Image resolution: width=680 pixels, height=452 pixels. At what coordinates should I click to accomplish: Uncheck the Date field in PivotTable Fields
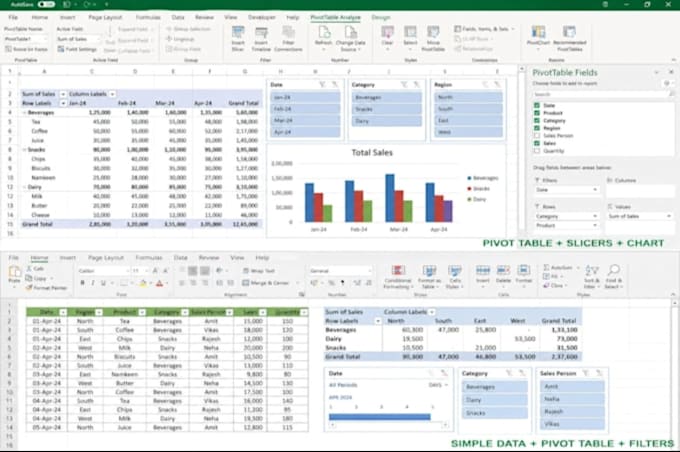click(x=537, y=105)
